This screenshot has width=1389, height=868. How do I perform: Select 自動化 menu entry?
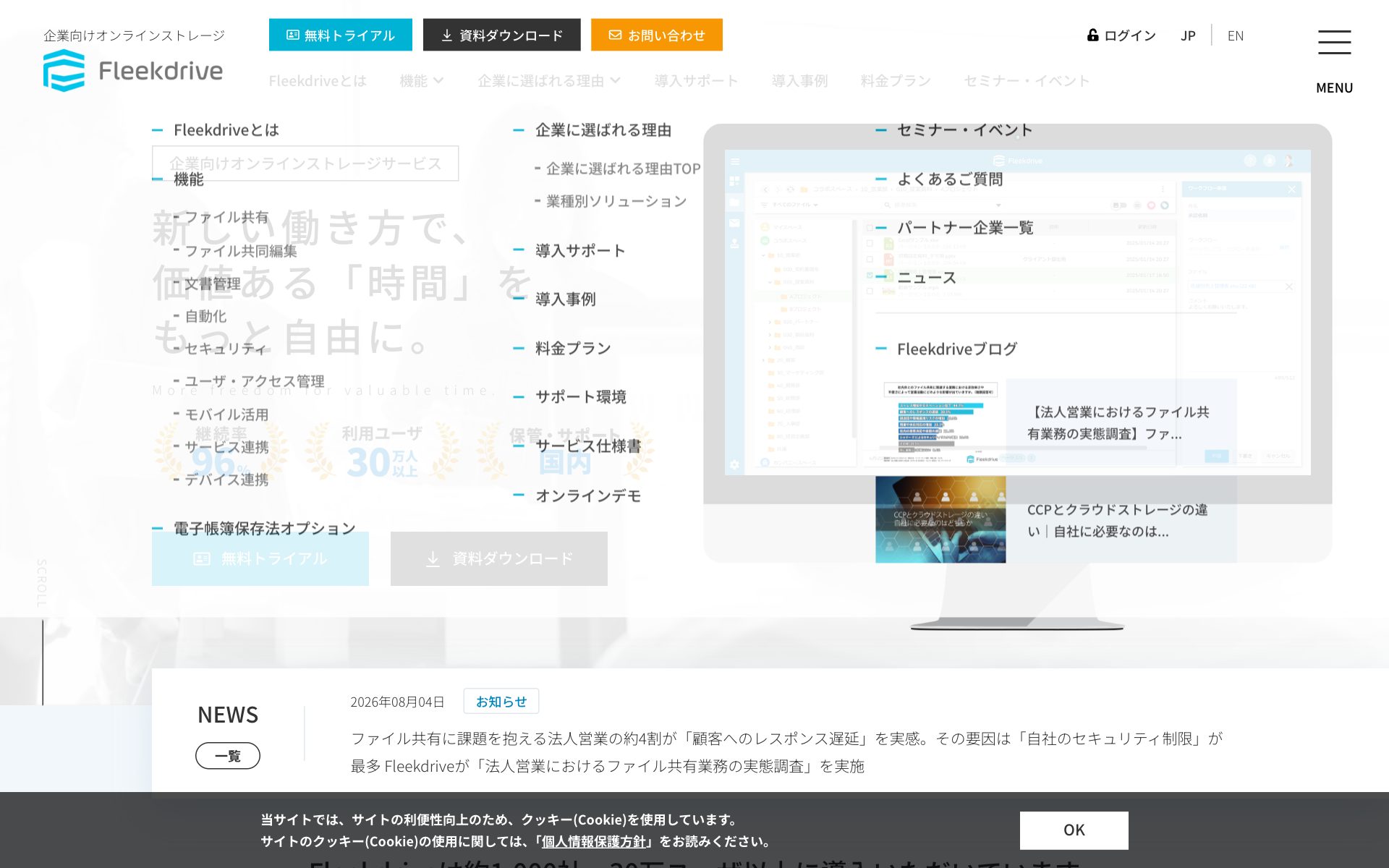pos(205,316)
